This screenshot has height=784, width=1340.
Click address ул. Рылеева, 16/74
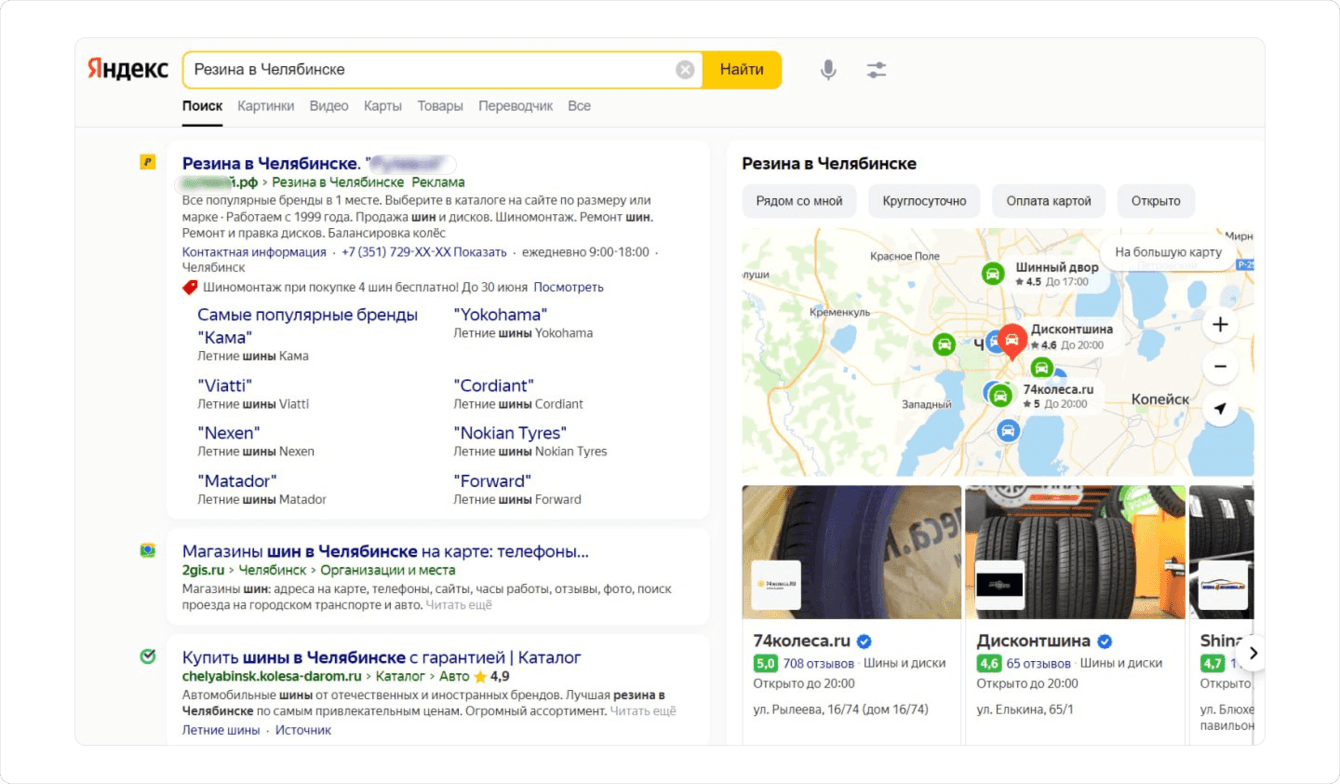(840, 709)
